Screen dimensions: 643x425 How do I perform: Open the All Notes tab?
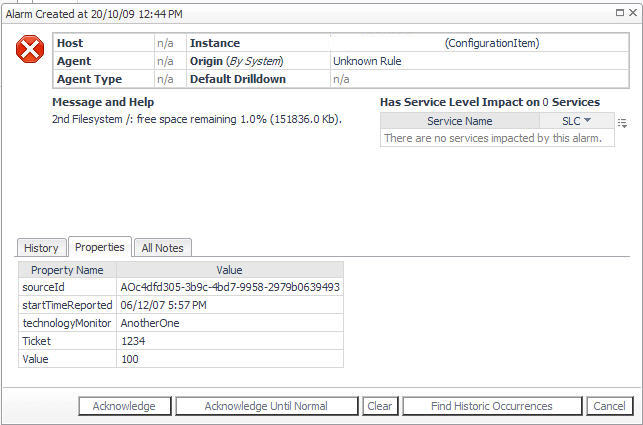click(162, 248)
